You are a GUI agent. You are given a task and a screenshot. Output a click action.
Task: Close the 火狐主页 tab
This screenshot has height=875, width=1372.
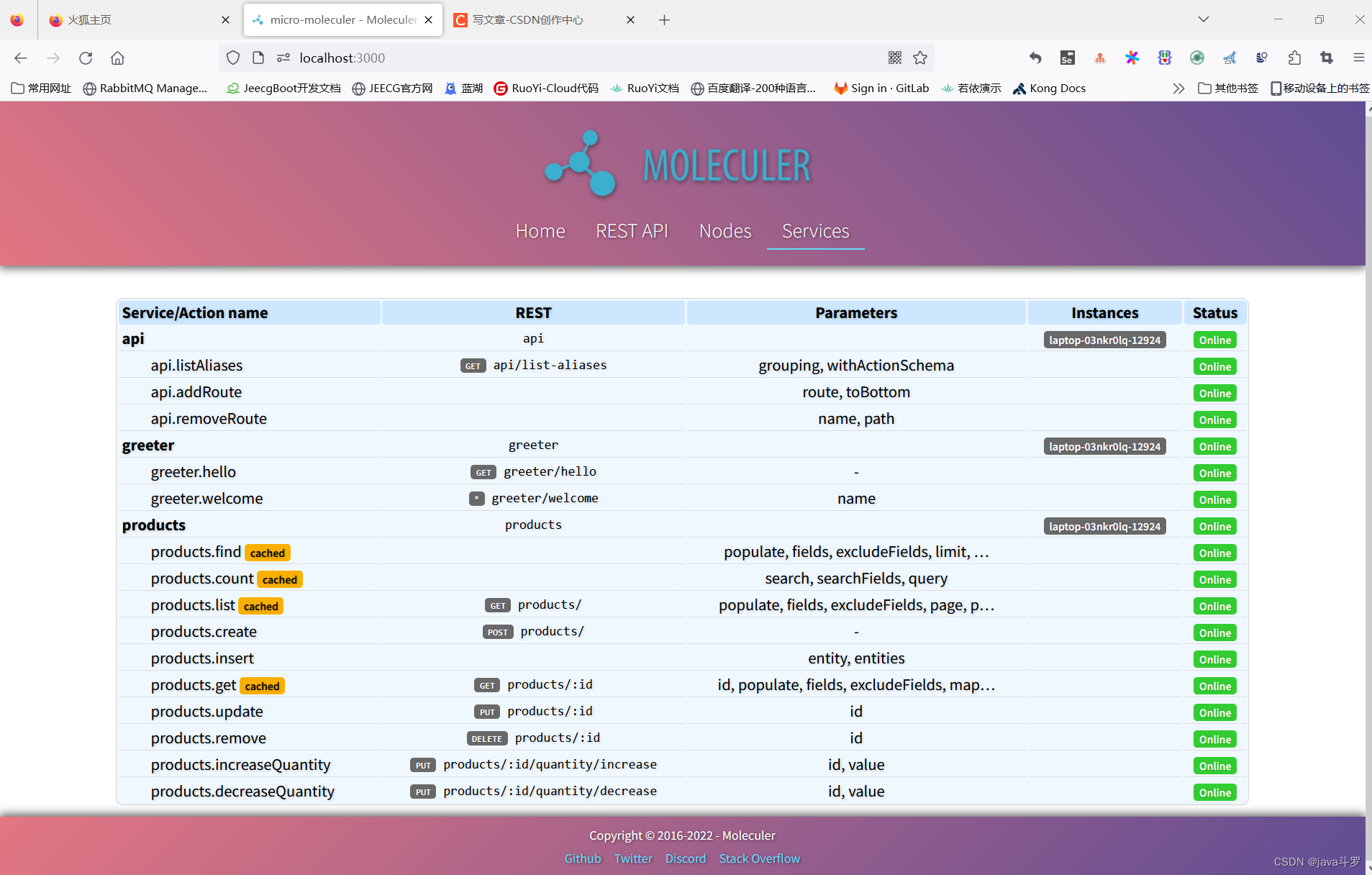coord(225,20)
